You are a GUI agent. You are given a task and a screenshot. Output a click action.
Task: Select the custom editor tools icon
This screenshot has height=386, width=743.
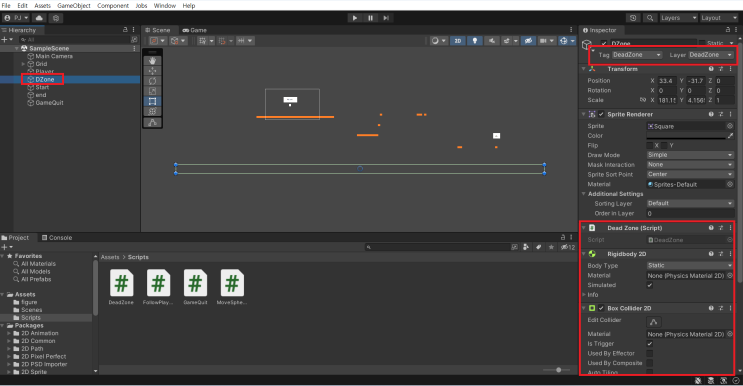coord(152,123)
